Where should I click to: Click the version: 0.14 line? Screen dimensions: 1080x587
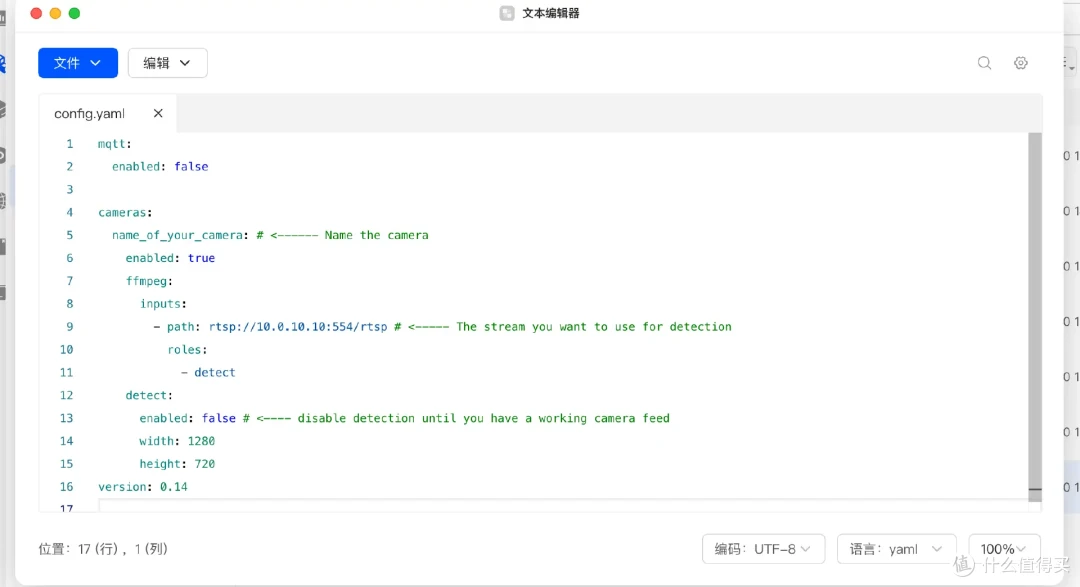tap(143, 486)
